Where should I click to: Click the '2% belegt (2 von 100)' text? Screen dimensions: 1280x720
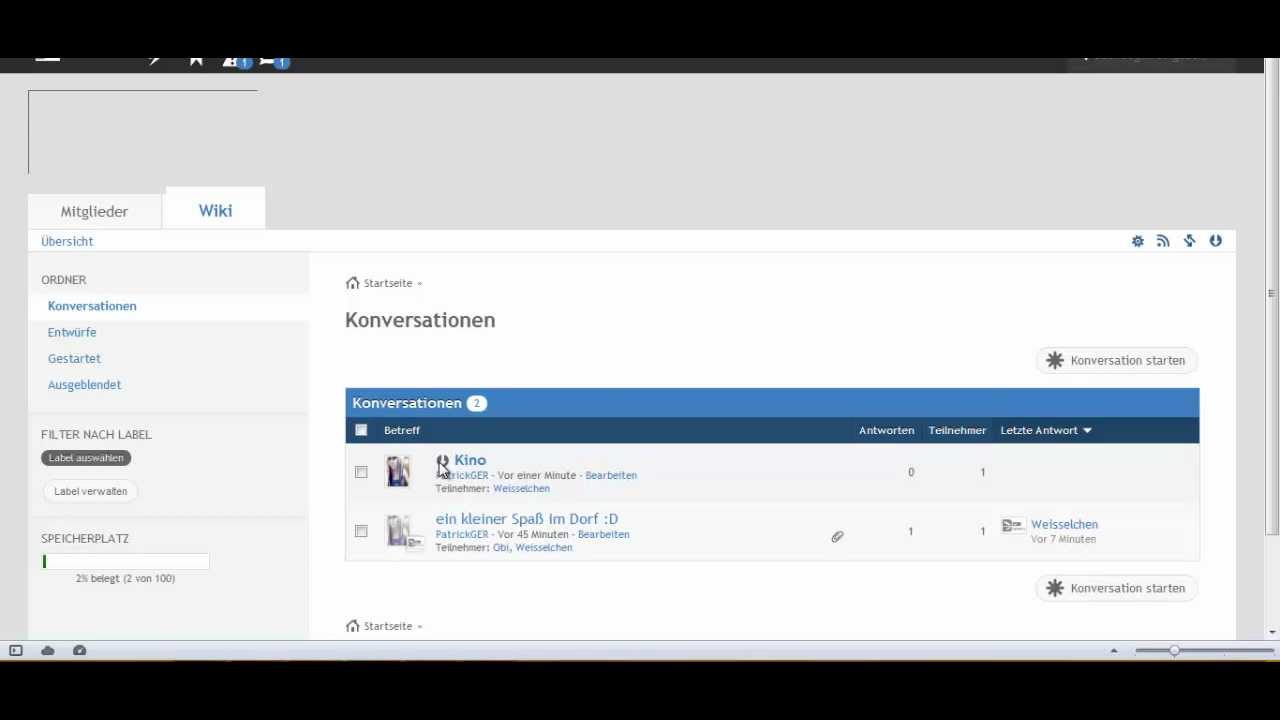(x=125, y=578)
